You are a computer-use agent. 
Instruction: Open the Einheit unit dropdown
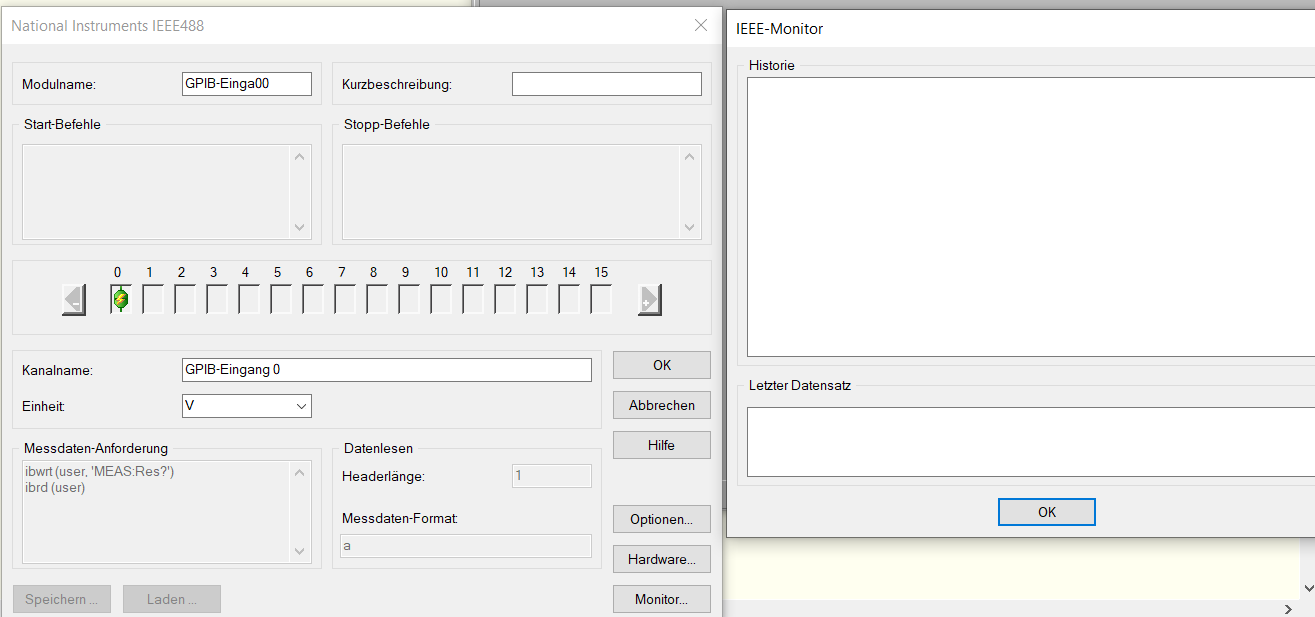(247, 406)
